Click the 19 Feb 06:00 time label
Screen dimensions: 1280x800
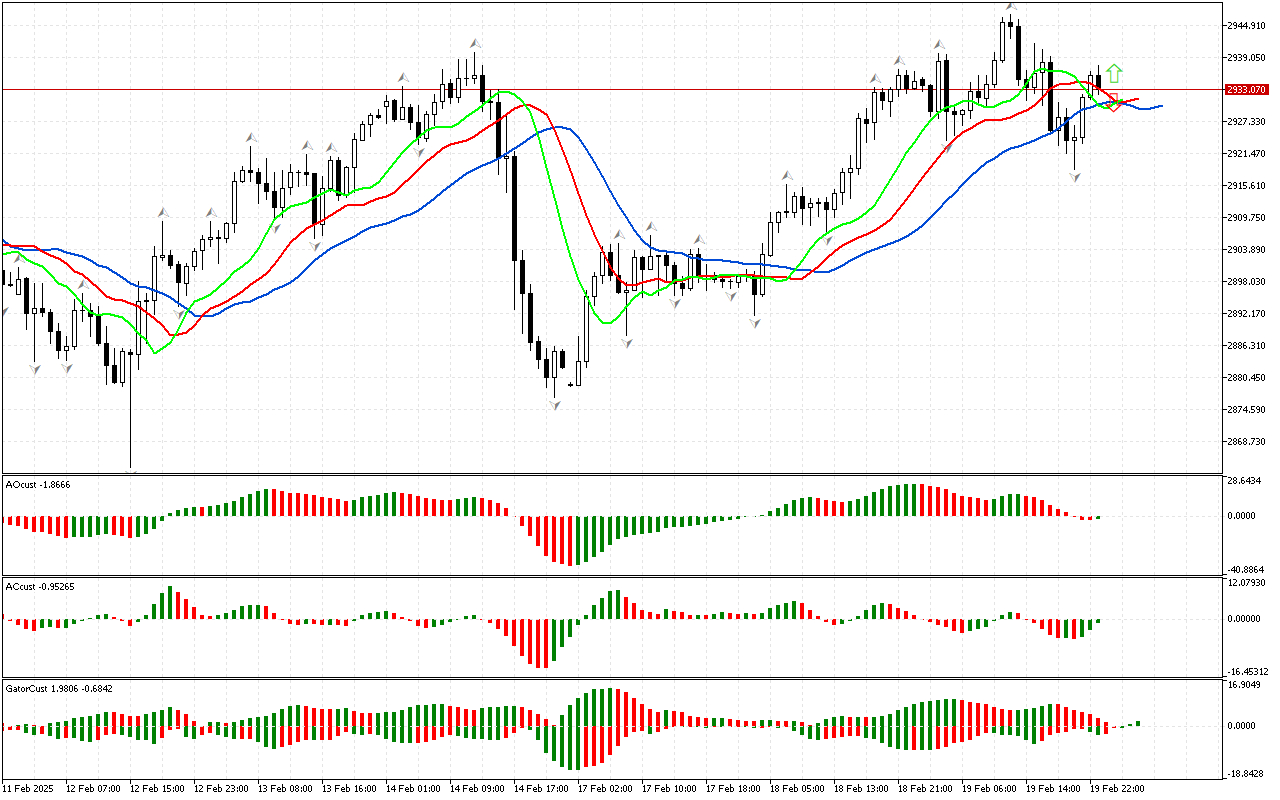(x=989, y=789)
